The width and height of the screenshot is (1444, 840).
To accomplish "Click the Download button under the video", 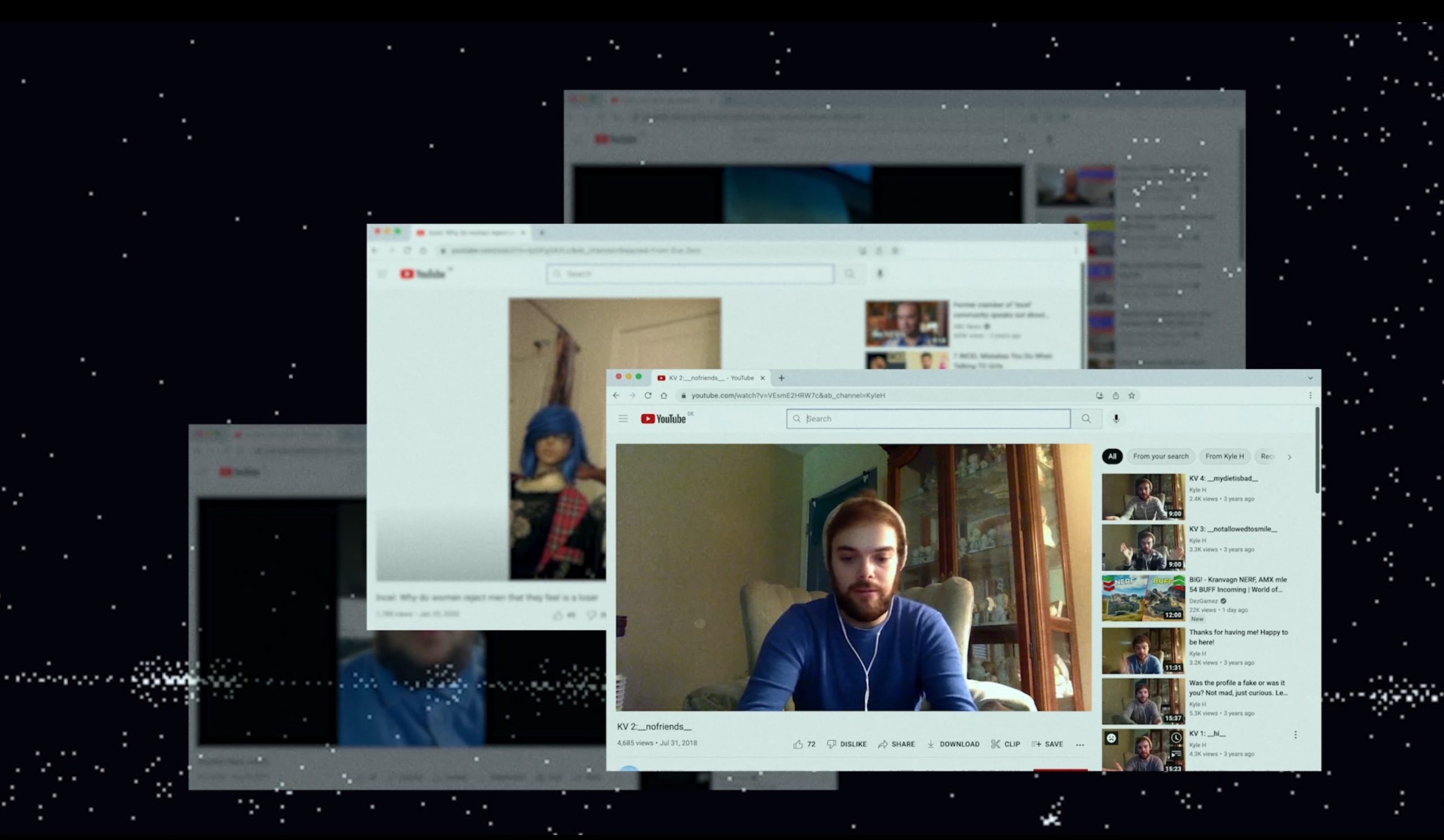I will click(953, 744).
